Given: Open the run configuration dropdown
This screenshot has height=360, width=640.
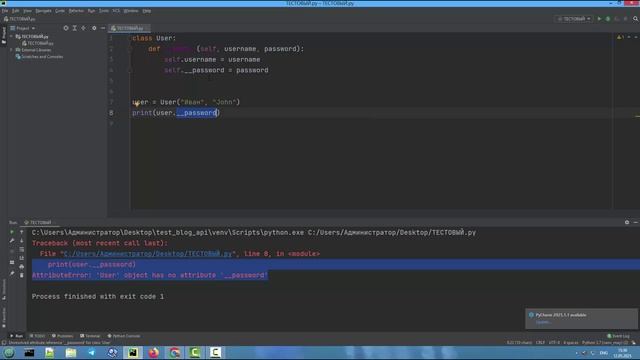Looking at the screenshot, I should click(x=574, y=19).
